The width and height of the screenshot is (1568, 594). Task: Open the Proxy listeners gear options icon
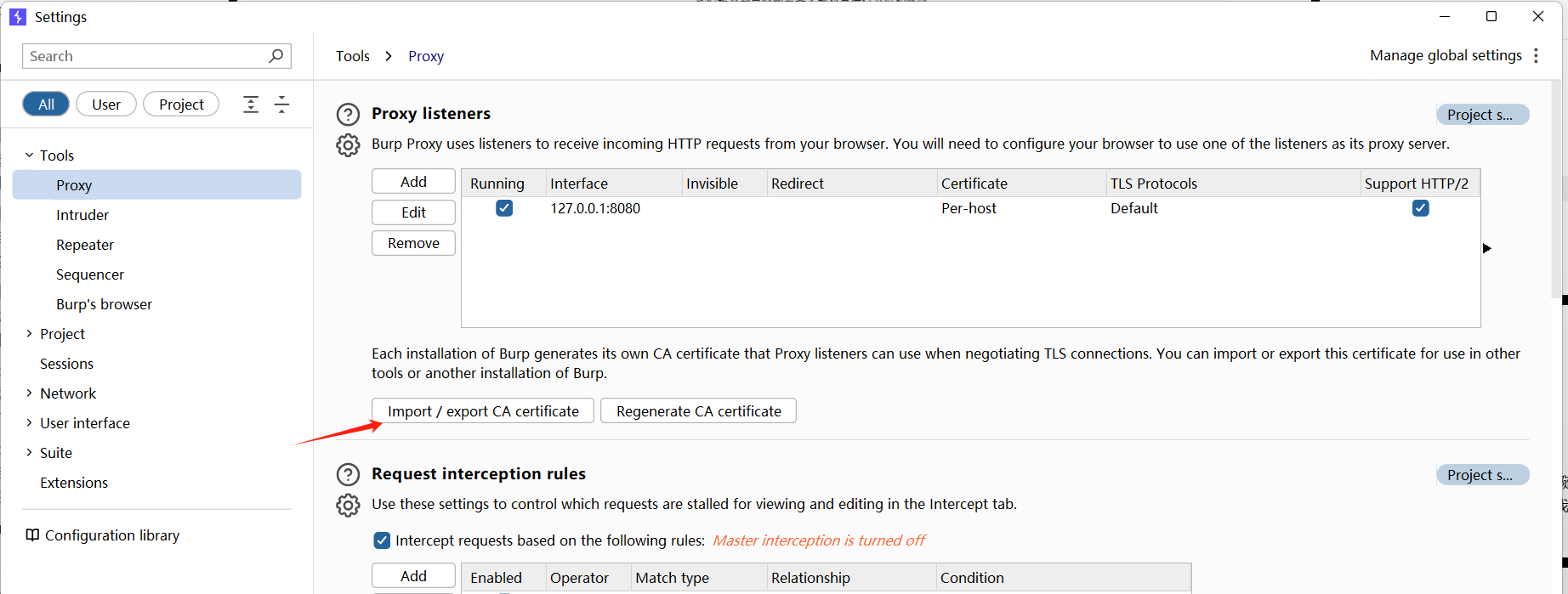coord(348,145)
